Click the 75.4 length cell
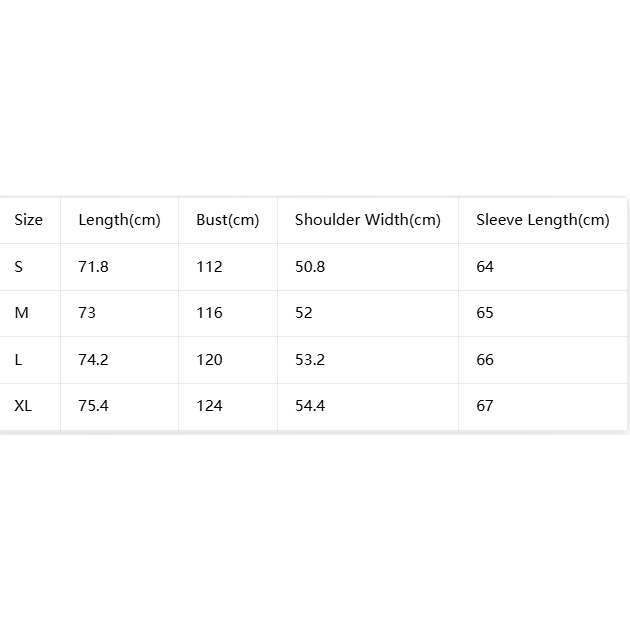The image size is (630, 630). (93, 406)
